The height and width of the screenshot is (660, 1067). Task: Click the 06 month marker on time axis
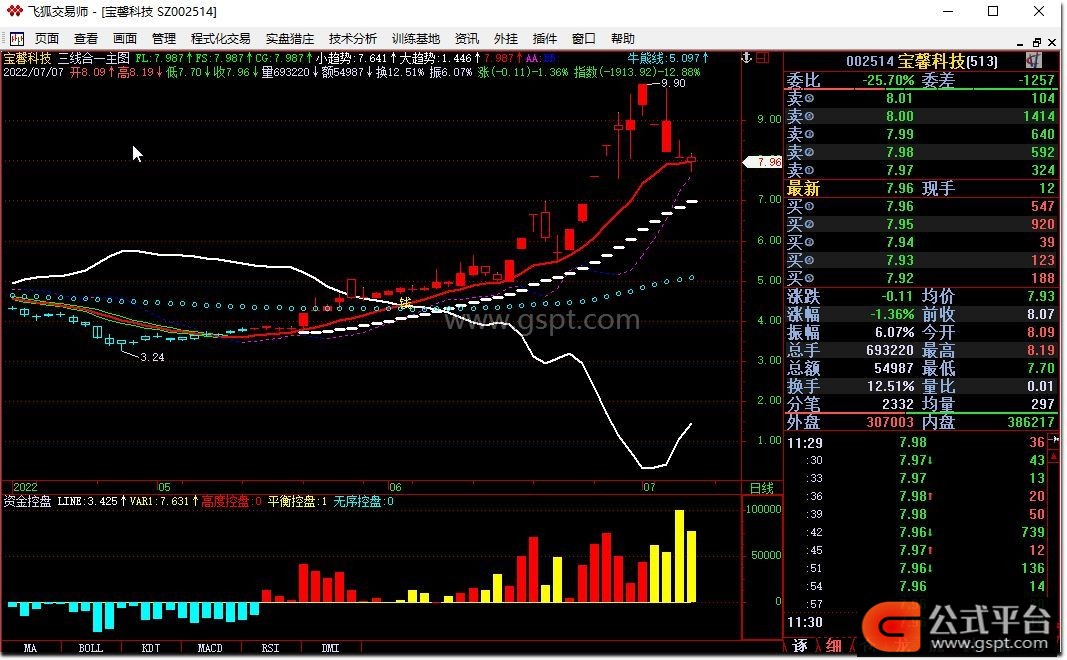[x=395, y=487]
